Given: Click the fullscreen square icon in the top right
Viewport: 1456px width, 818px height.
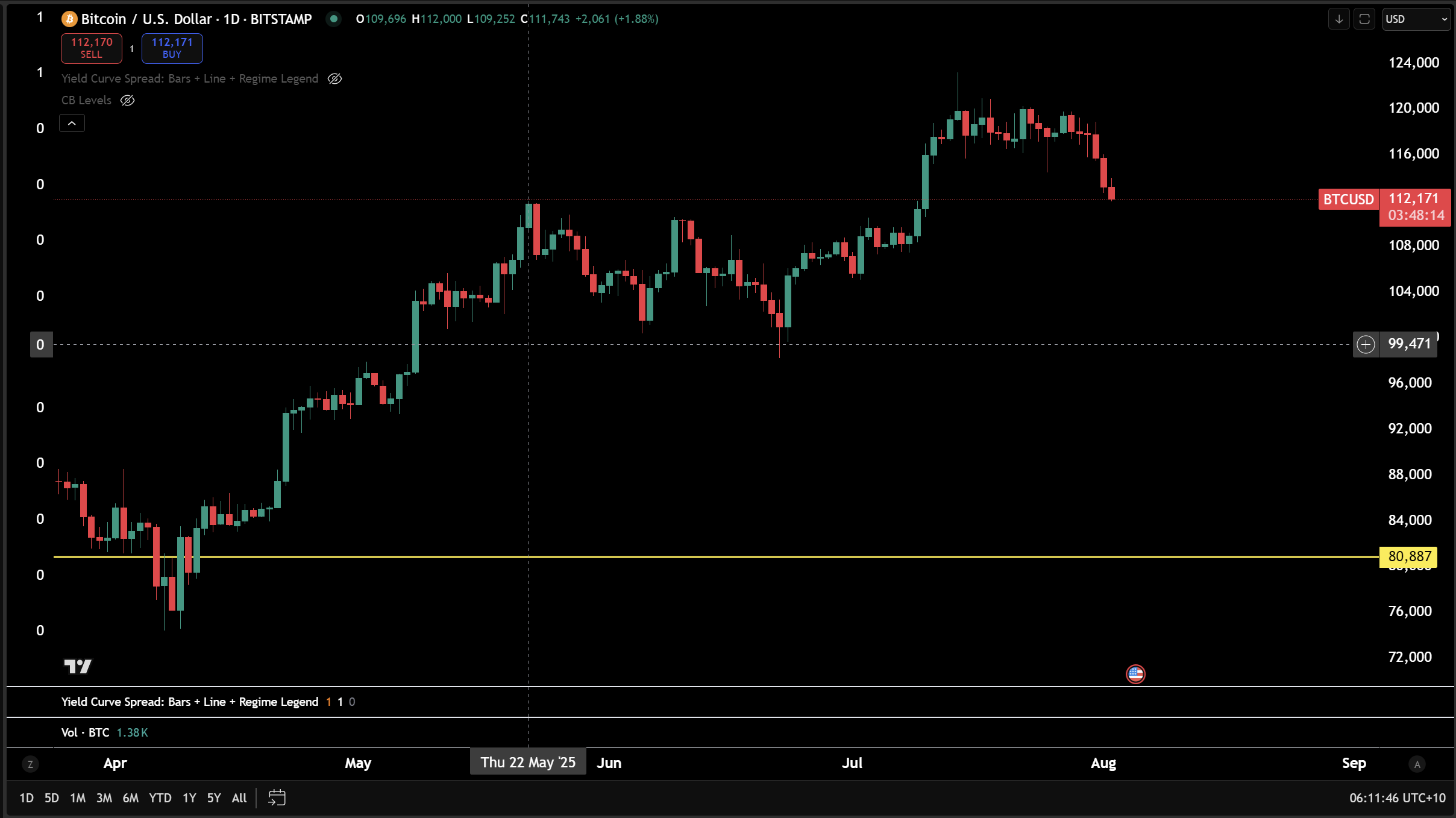Looking at the screenshot, I should click(1364, 19).
